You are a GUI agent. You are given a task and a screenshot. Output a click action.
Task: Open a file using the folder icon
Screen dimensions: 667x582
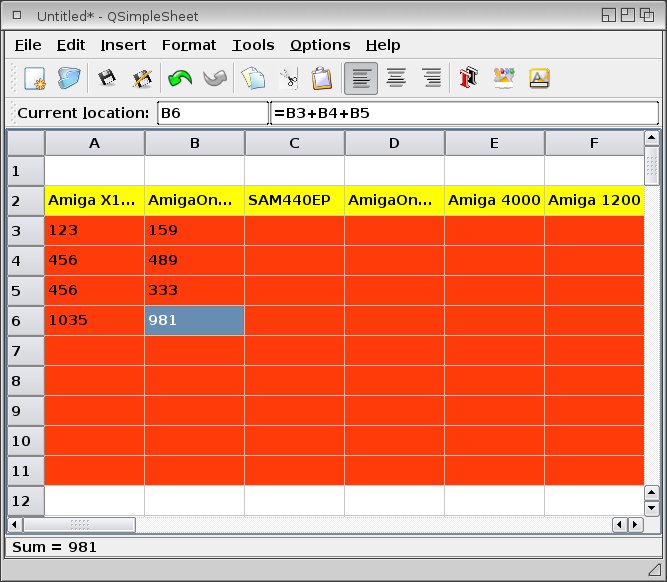(x=69, y=78)
